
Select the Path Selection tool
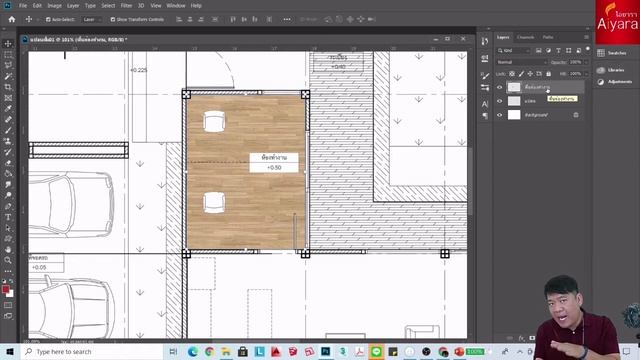pos(8,228)
